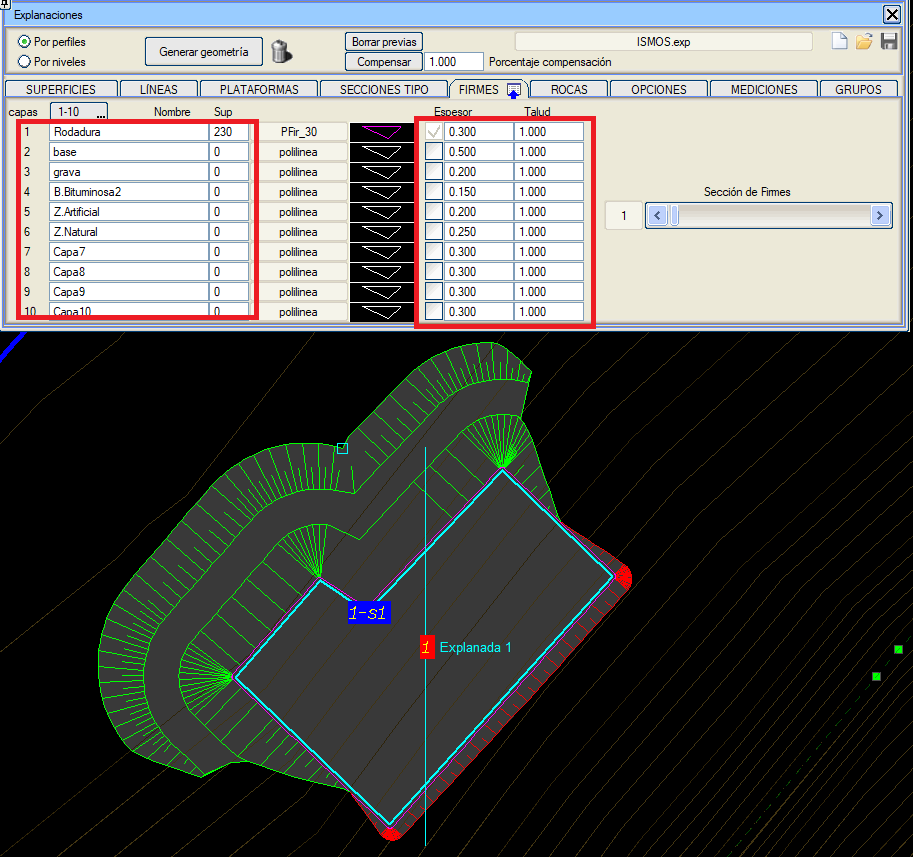
Task: Click the Generar geometría button
Action: coord(203,52)
